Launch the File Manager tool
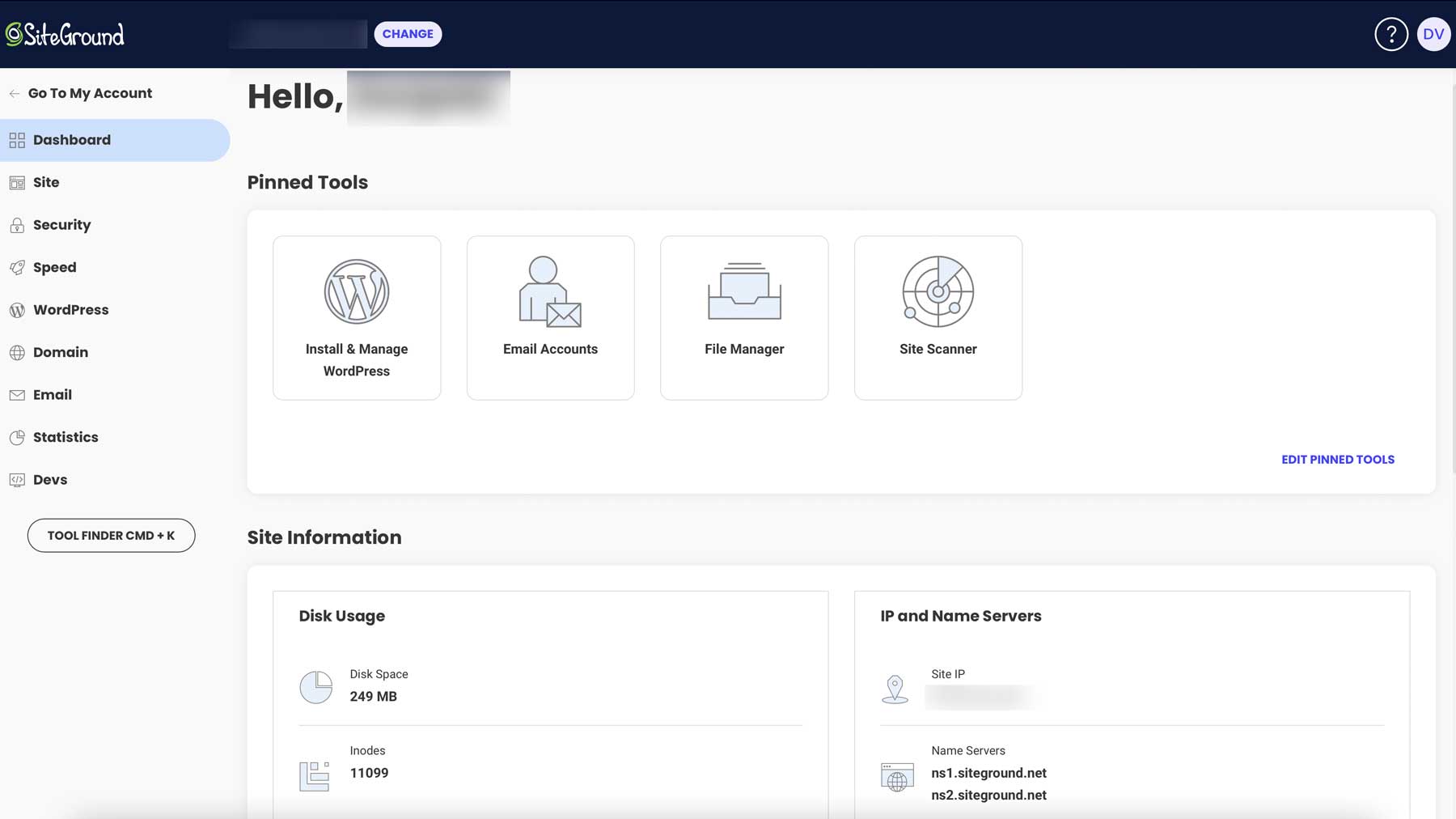This screenshot has height=819, width=1456. point(744,317)
